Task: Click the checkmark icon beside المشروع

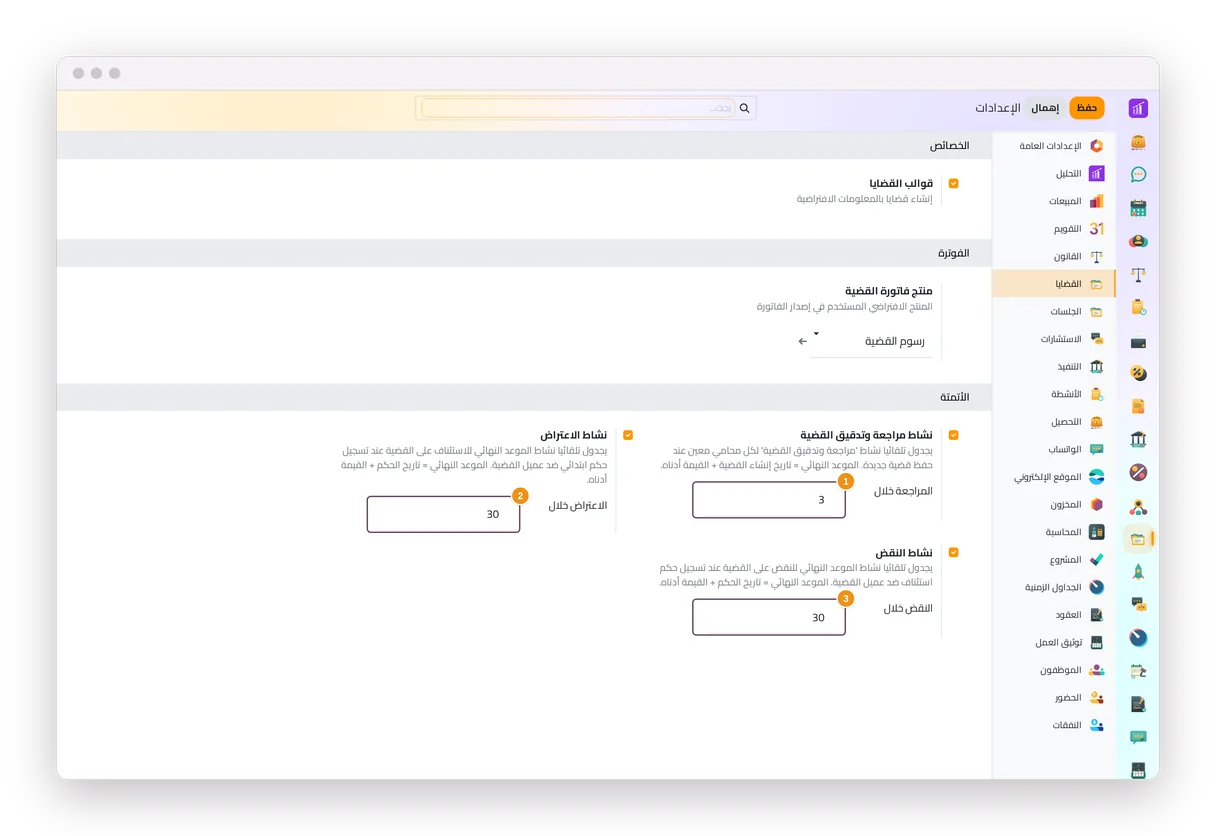Action: coord(1097,560)
